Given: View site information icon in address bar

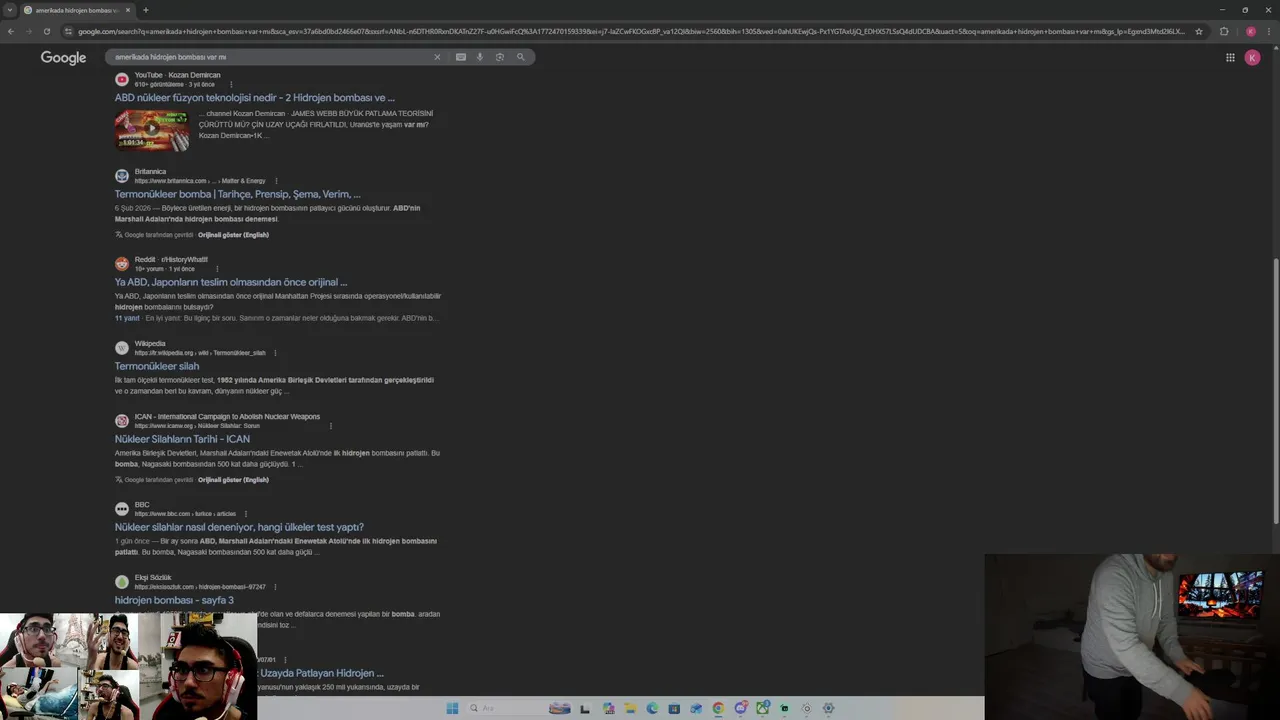Looking at the screenshot, I should click(x=68, y=31).
